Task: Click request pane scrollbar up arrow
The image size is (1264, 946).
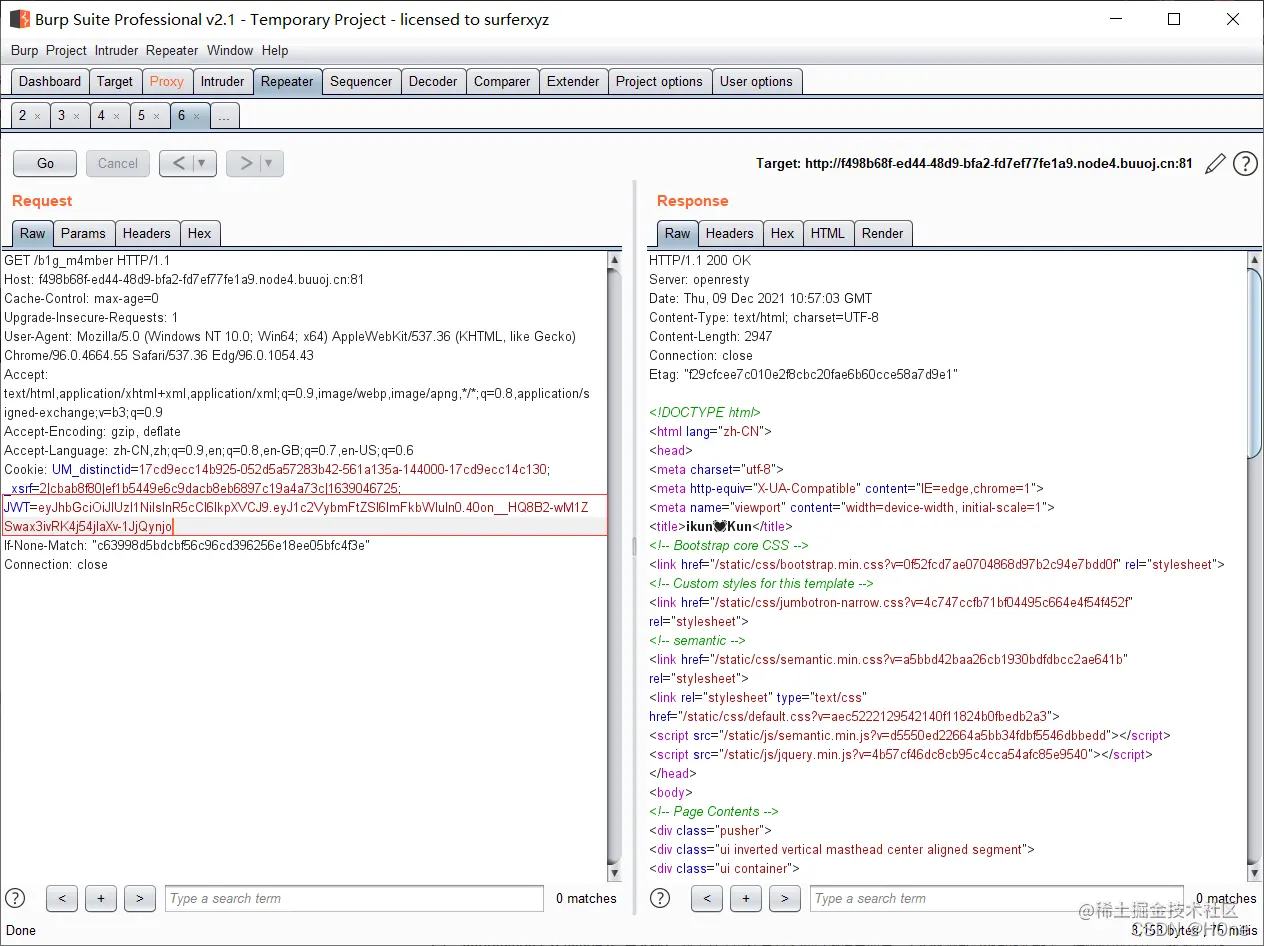Action: pyautogui.click(x=615, y=259)
